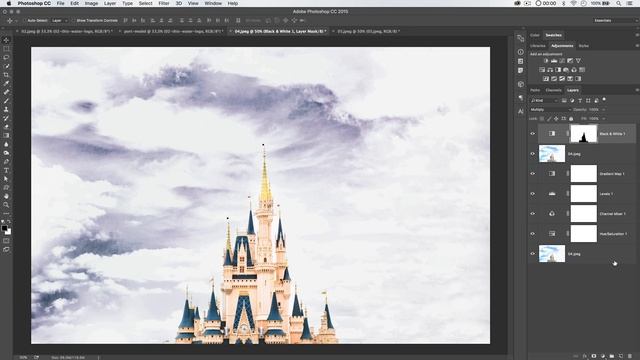The height and width of the screenshot is (360, 640).
Task: Hide the Levels 1 layer
Action: [x=533, y=193]
